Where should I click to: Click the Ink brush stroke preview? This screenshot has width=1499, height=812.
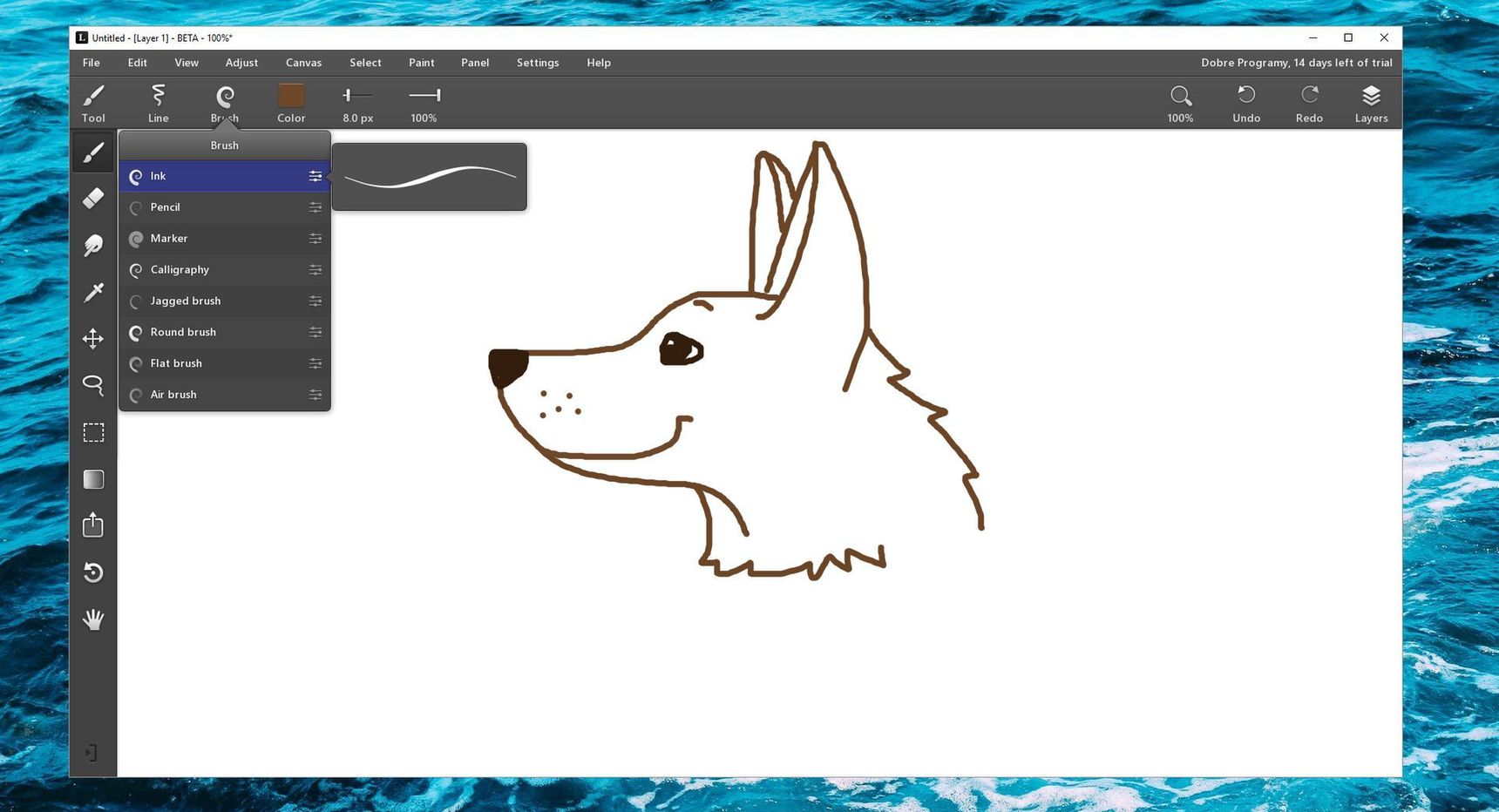[430, 177]
